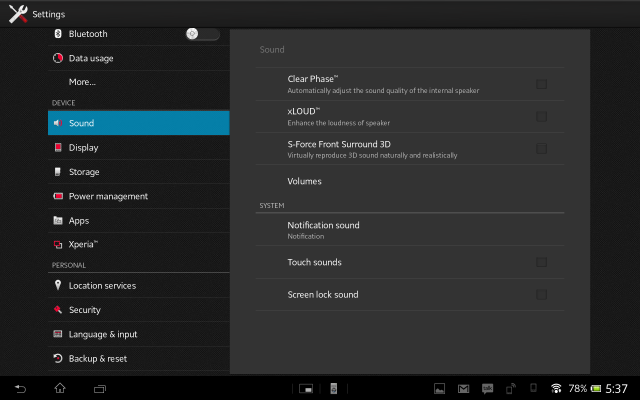Image resolution: width=640 pixels, height=400 pixels.
Task: Tap the device connection notification icon
Action: pyautogui.click(x=511, y=389)
